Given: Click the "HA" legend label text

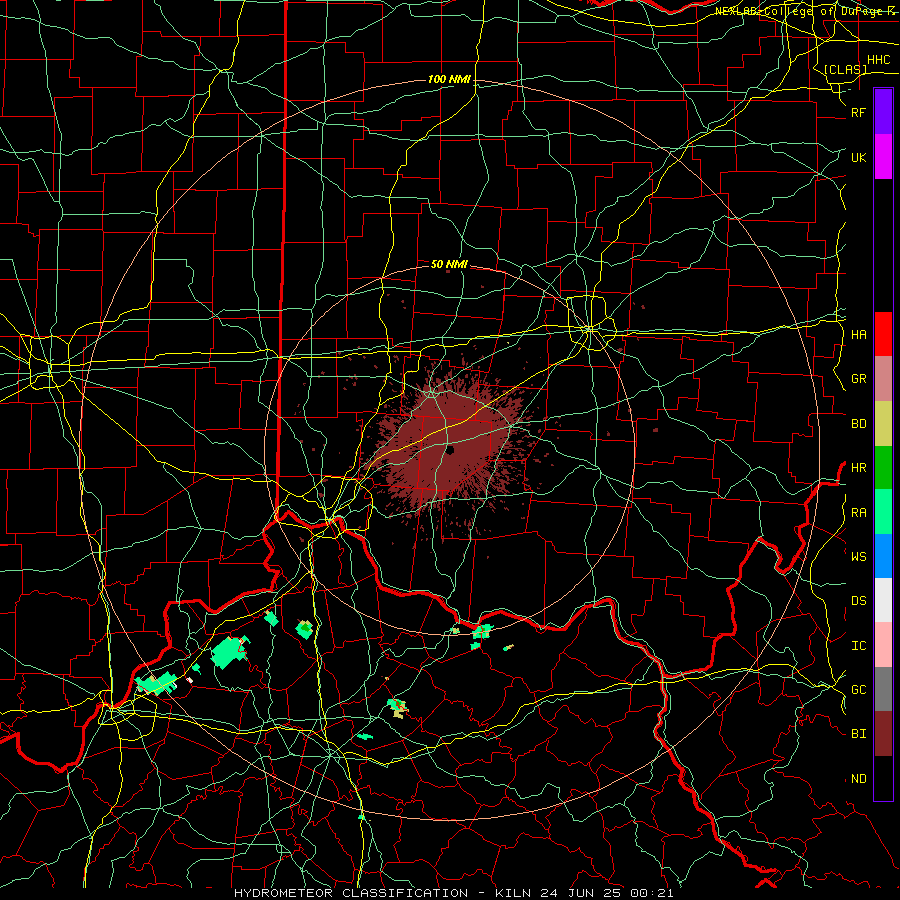Looking at the screenshot, I should pos(859,334).
